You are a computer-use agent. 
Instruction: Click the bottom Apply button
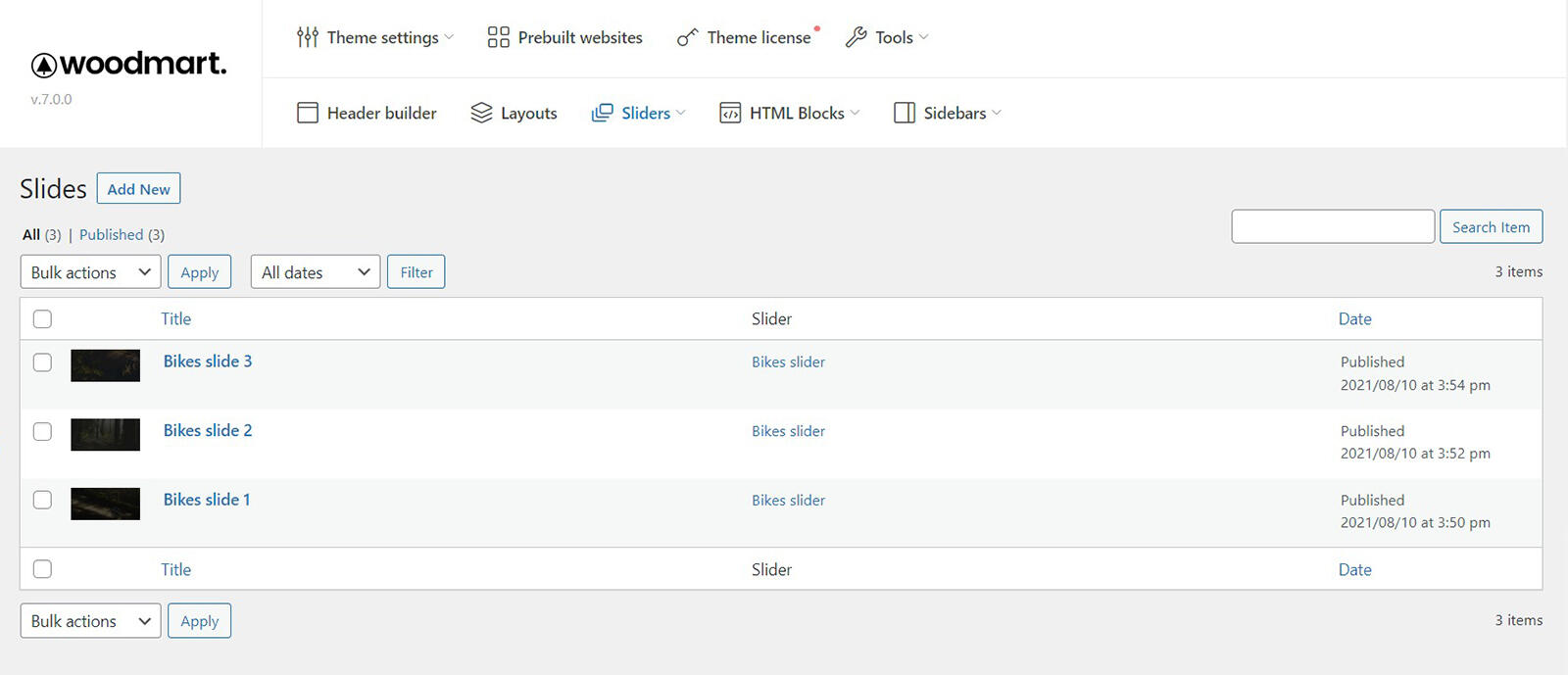[x=200, y=621]
